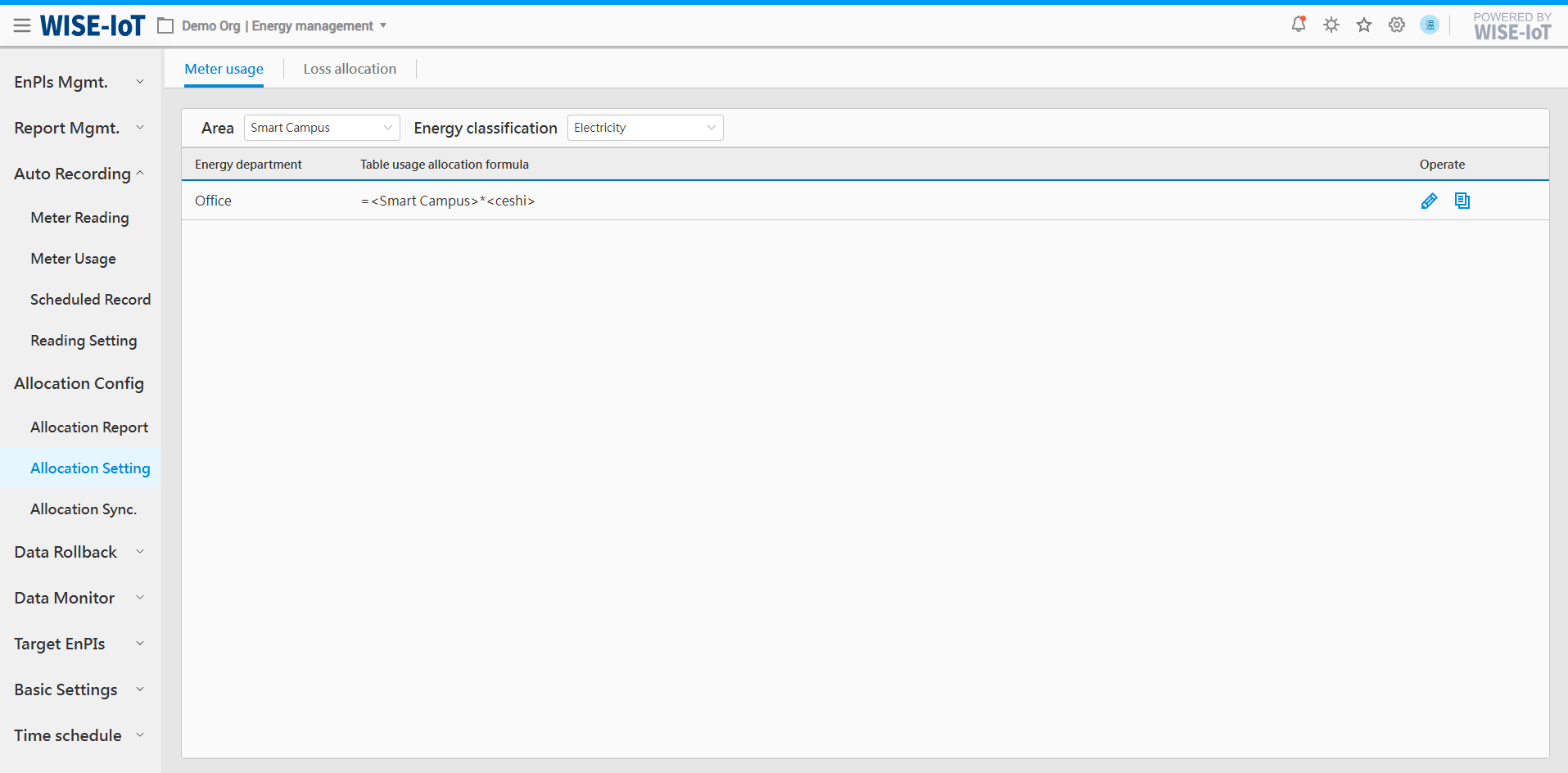Collapse the Auto Recording section
The height and width of the screenshot is (773, 1568).
[79, 174]
